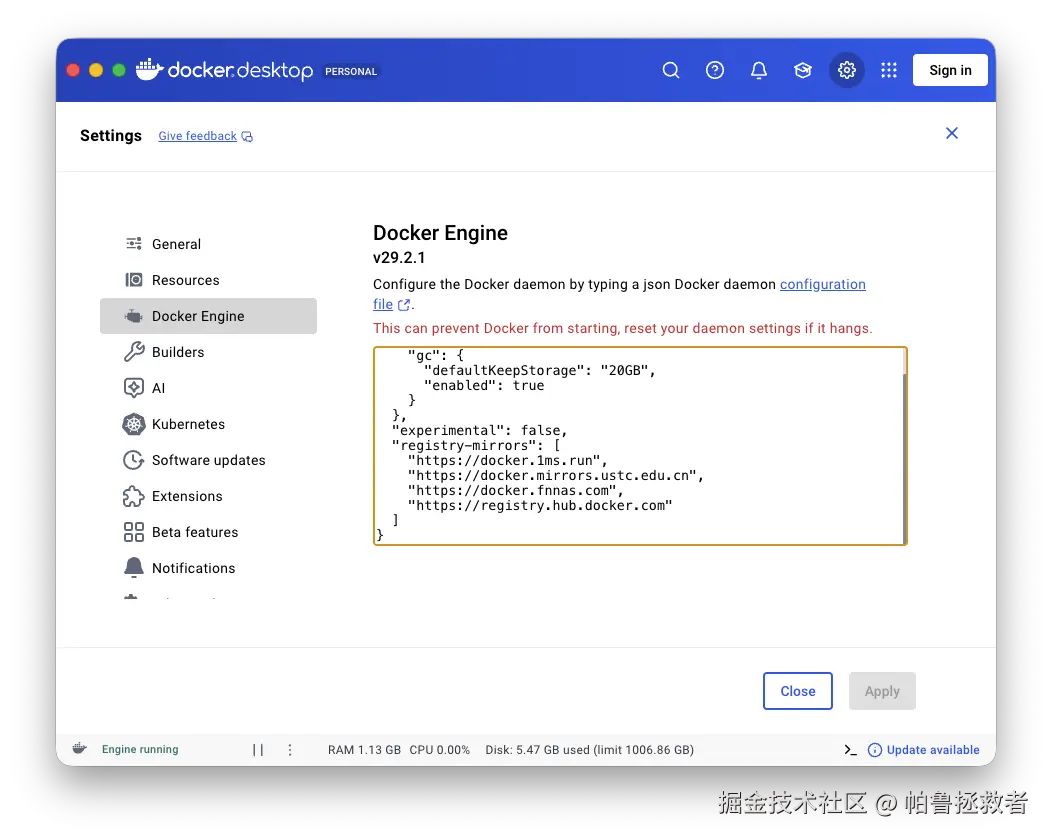Open Software updates section

pos(209,460)
